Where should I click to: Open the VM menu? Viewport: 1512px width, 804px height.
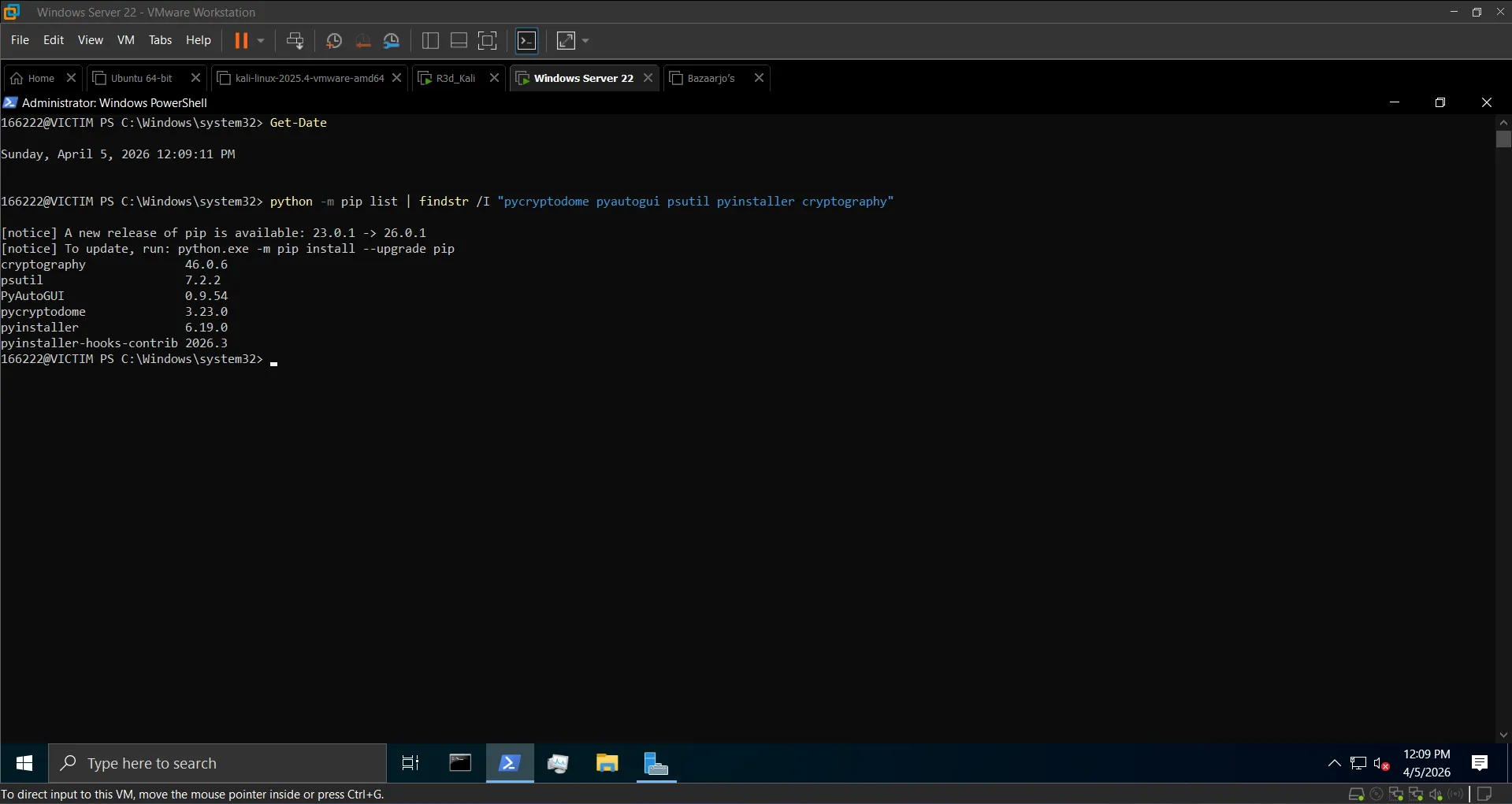tap(126, 40)
